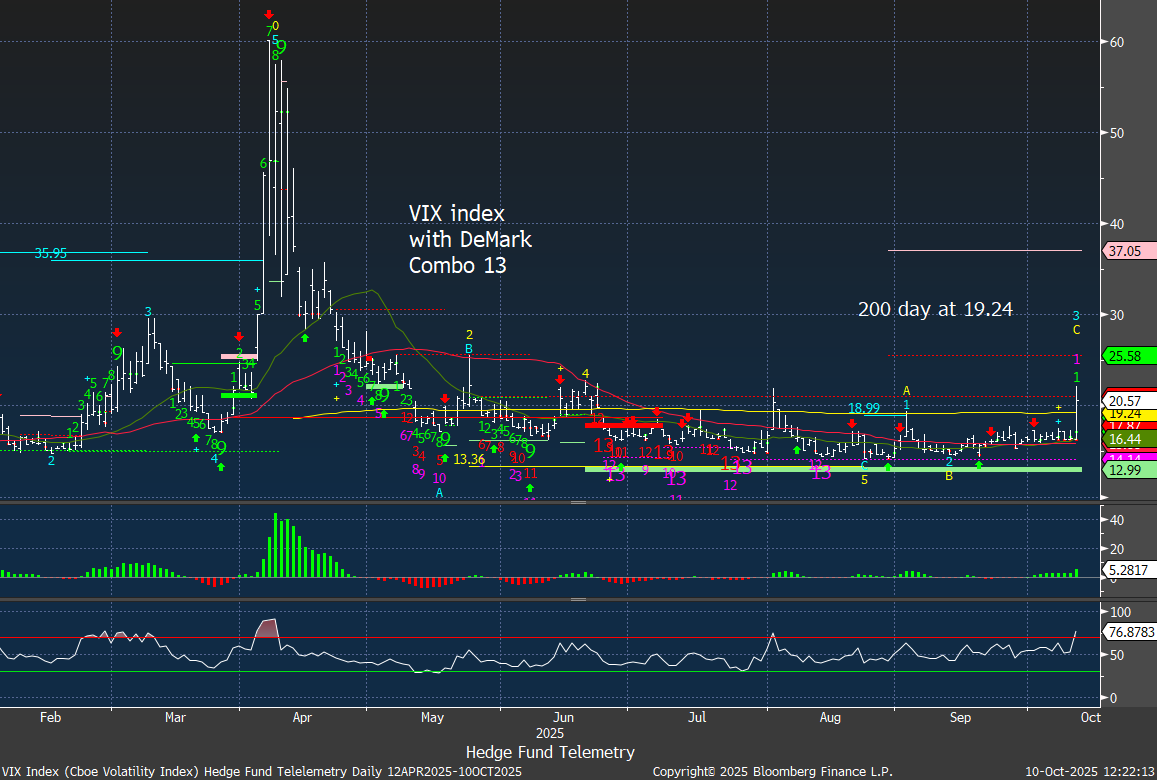Select the "VIX index with DeMark Combo 13" annotation
The image size is (1157, 780).
coord(470,240)
